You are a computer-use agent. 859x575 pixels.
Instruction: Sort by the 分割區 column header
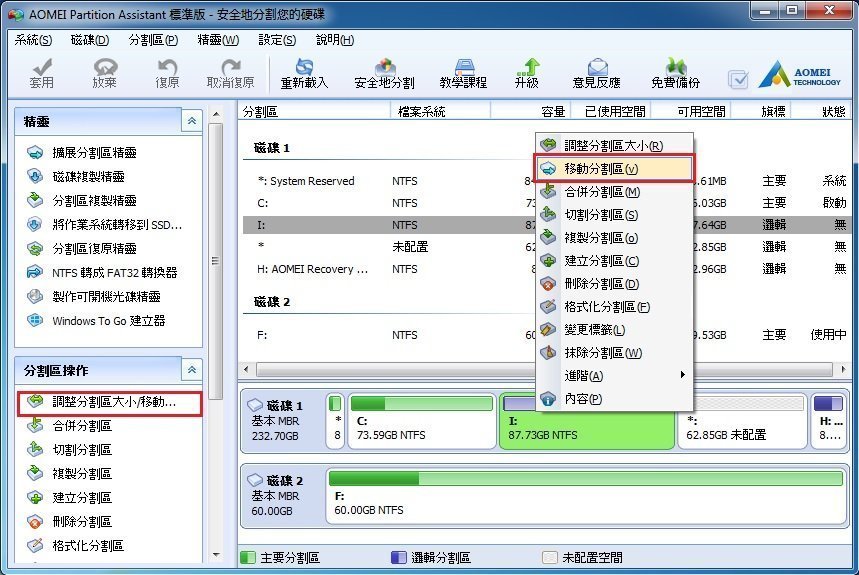point(314,112)
